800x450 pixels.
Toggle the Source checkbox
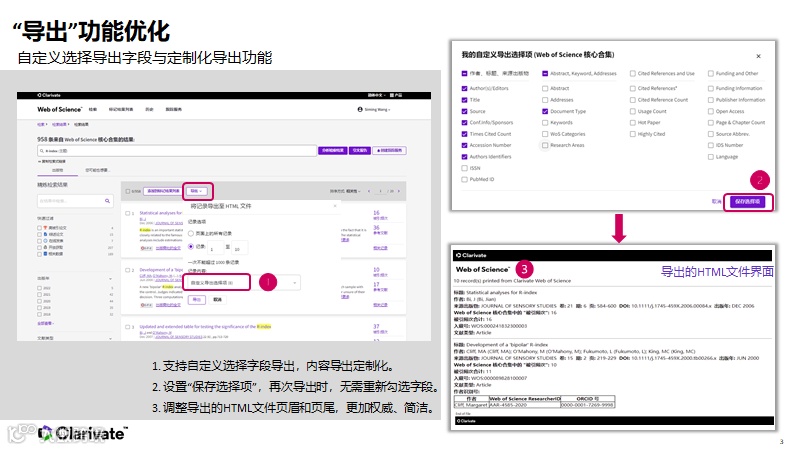(464, 111)
